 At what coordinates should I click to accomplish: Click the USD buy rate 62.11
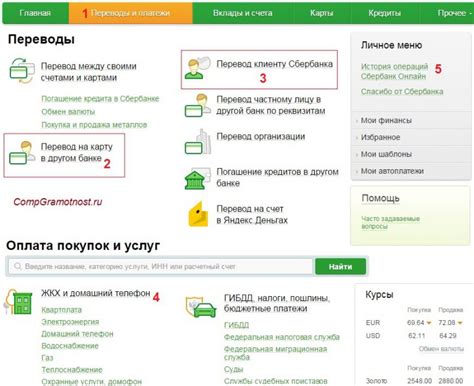click(x=416, y=336)
